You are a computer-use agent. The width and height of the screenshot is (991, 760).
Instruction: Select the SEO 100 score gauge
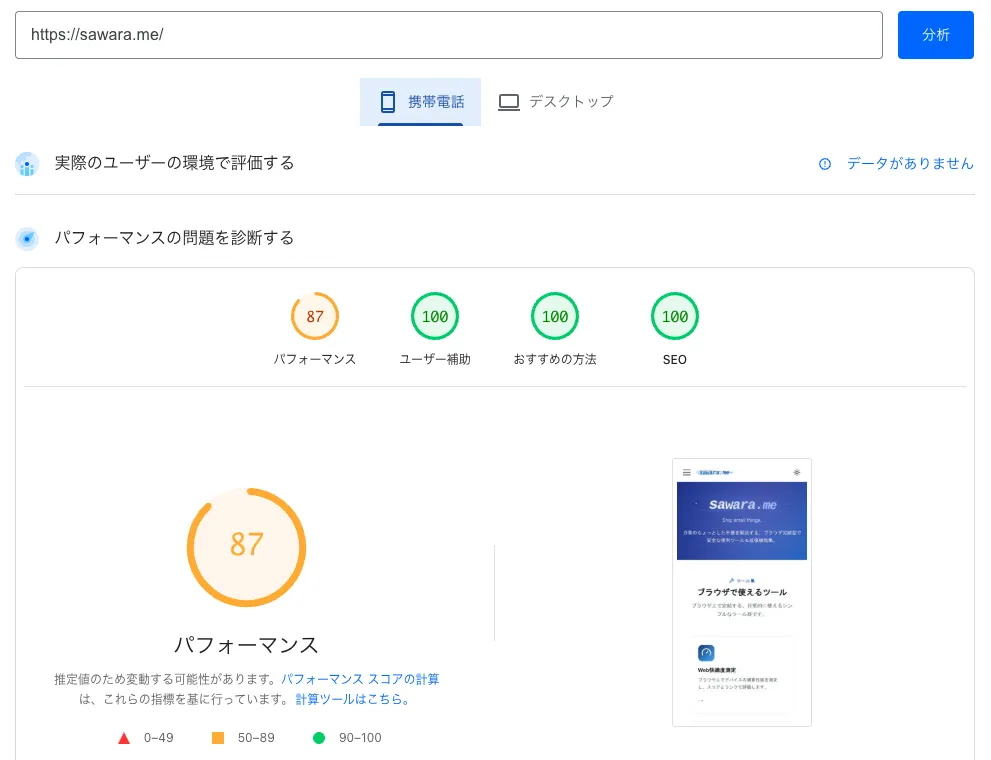[x=675, y=316]
